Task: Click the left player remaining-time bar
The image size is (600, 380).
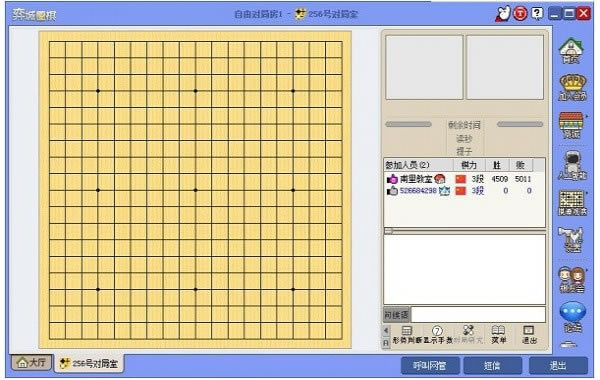Action: 408,124
